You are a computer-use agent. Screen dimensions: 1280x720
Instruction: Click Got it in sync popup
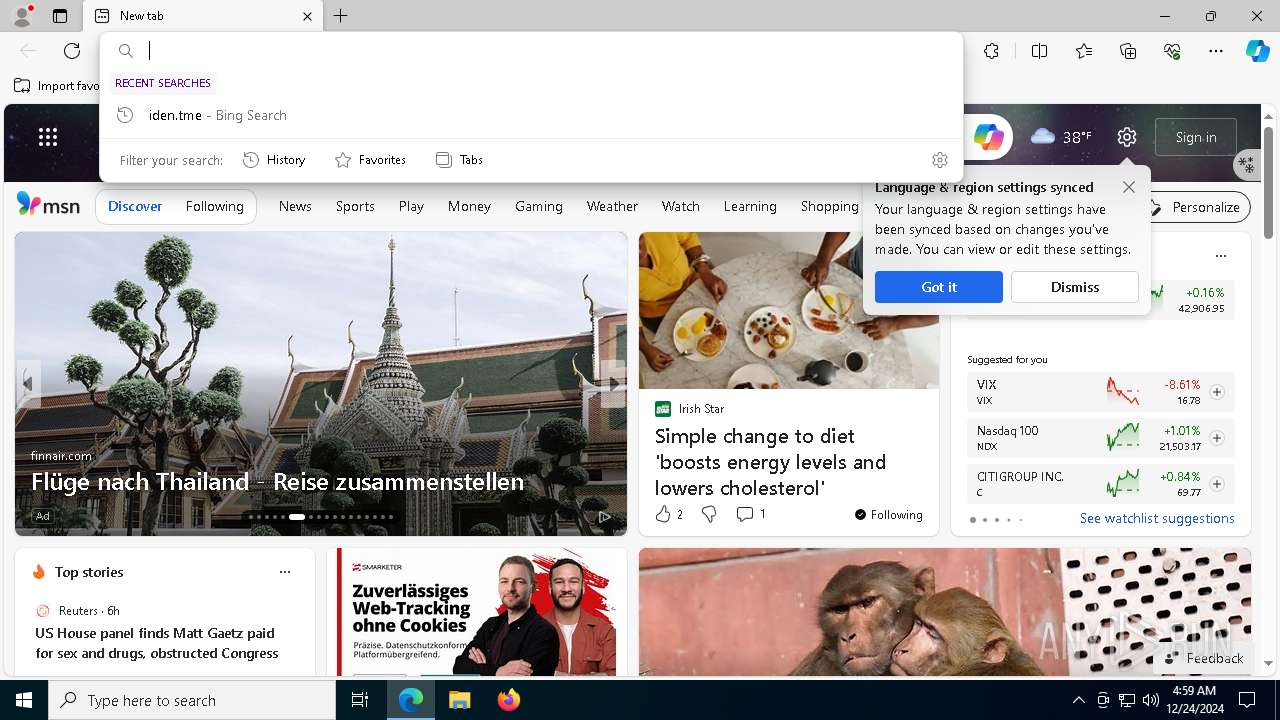938,287
